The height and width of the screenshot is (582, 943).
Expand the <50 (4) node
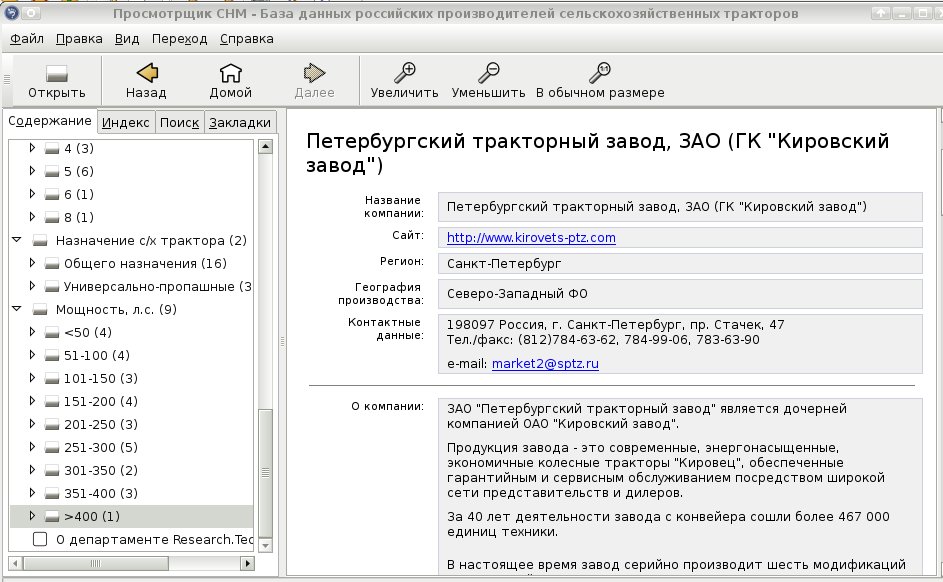32,331
